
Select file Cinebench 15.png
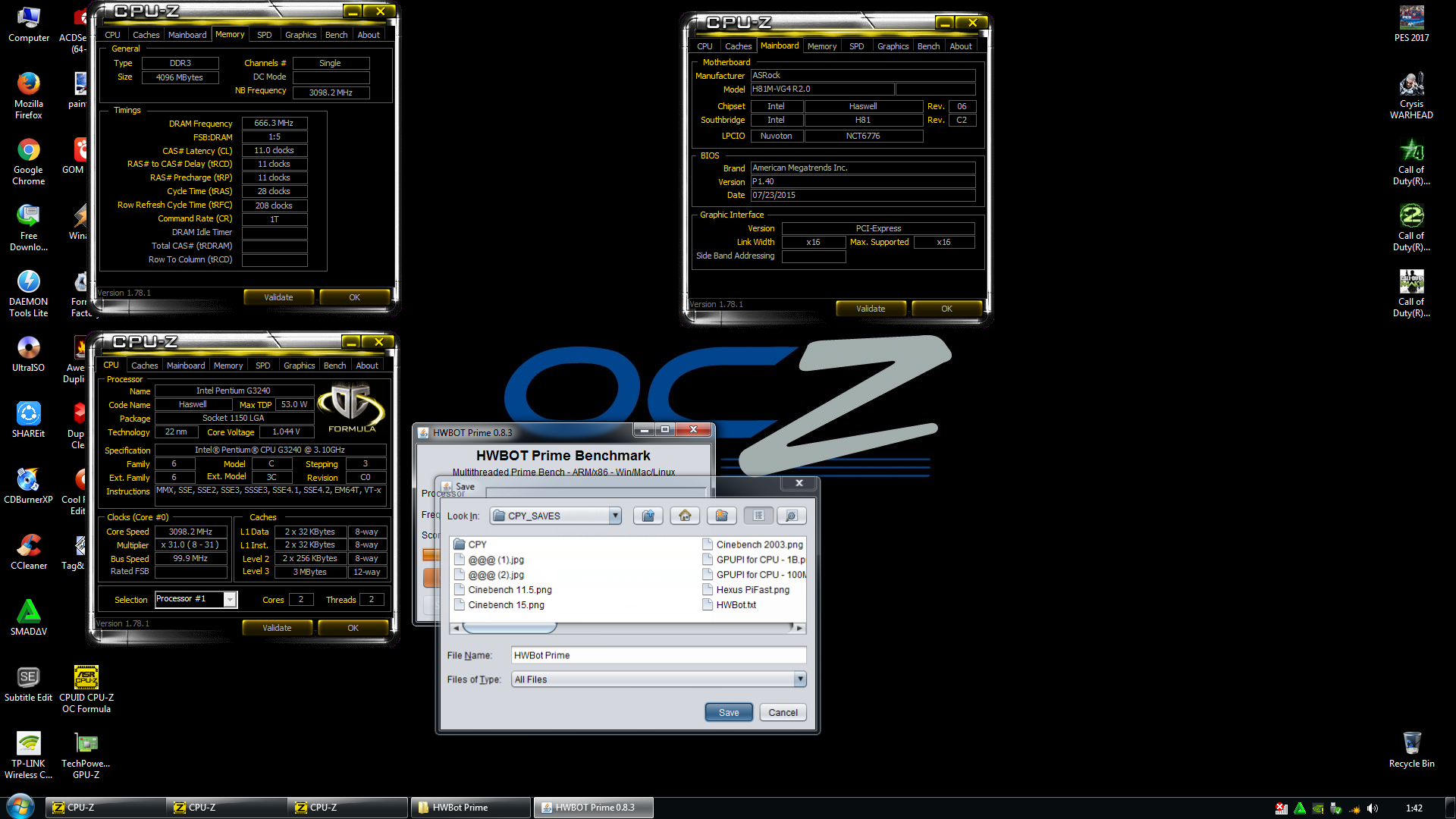(x=499, y=605)
